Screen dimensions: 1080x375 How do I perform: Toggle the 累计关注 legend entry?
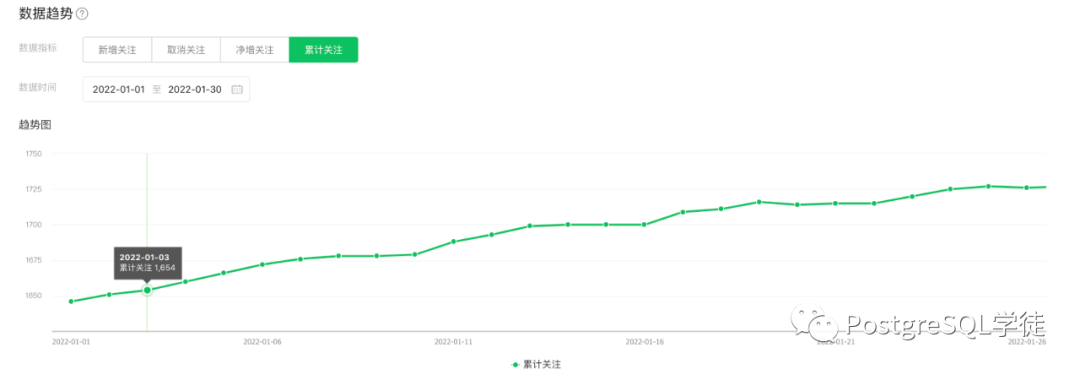click(537, 364)
